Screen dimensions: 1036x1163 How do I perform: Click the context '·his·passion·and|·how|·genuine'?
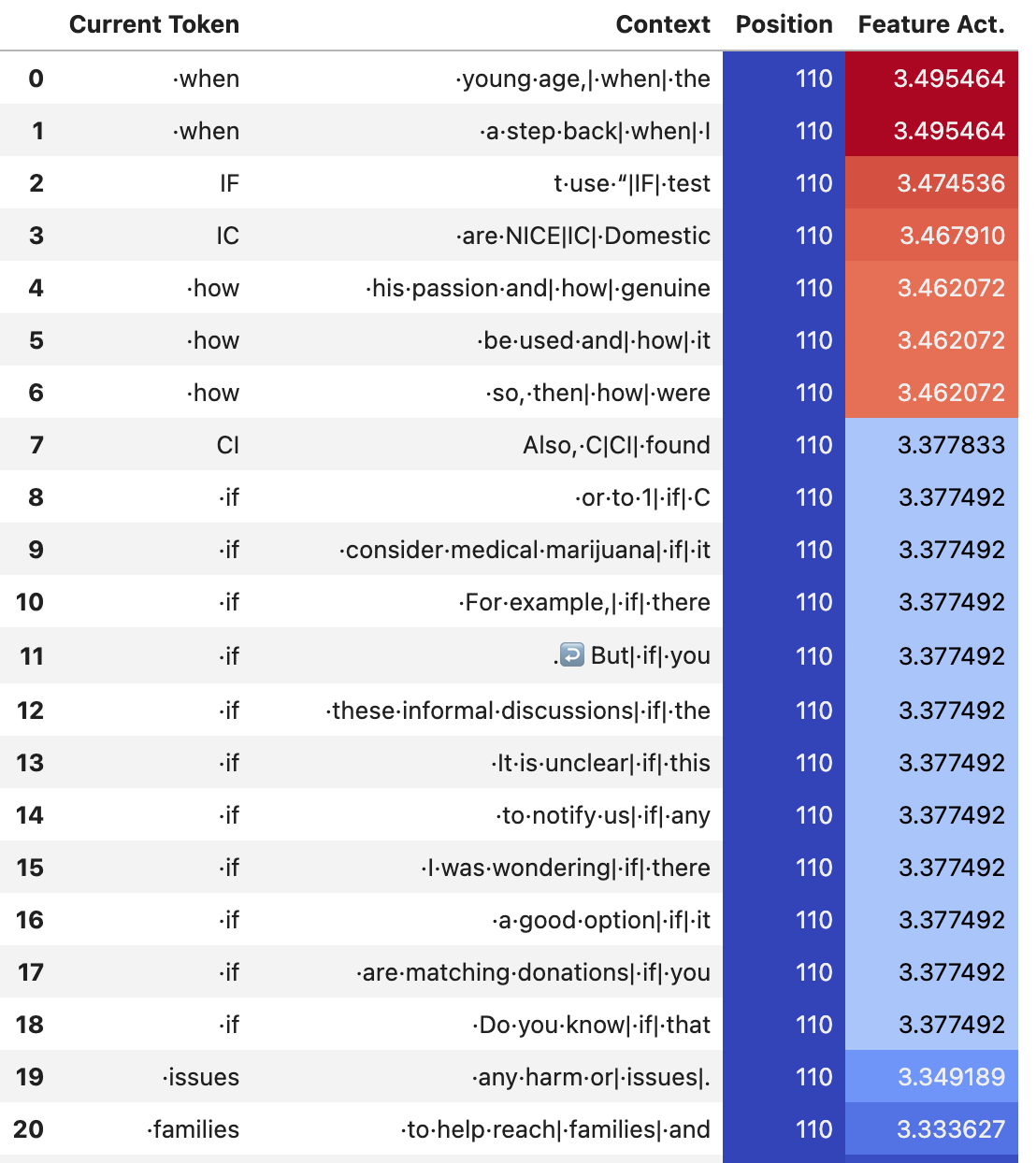click(x=538, y=288)
